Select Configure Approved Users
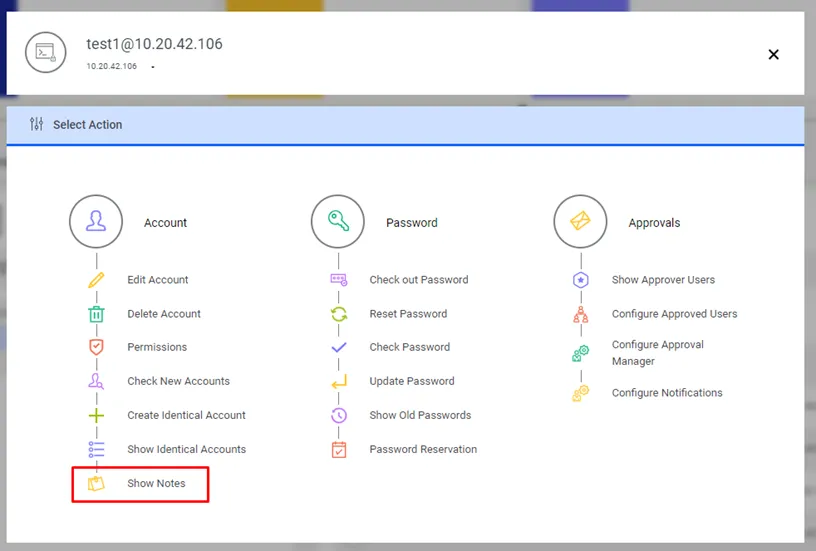The width and height of the screenshot is (816, 551). (674, 314)
